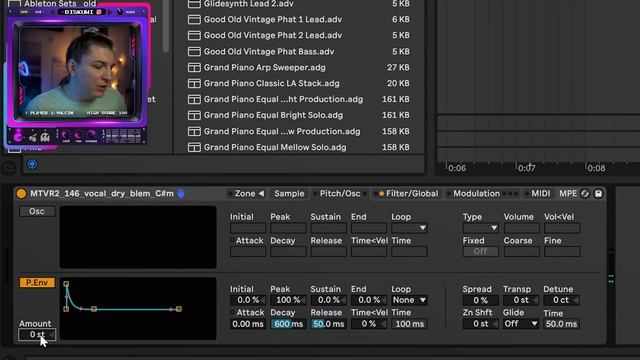Open the pitch envelope Loop None dropdown
640x360 pixels.
click(x=409, y=300)
